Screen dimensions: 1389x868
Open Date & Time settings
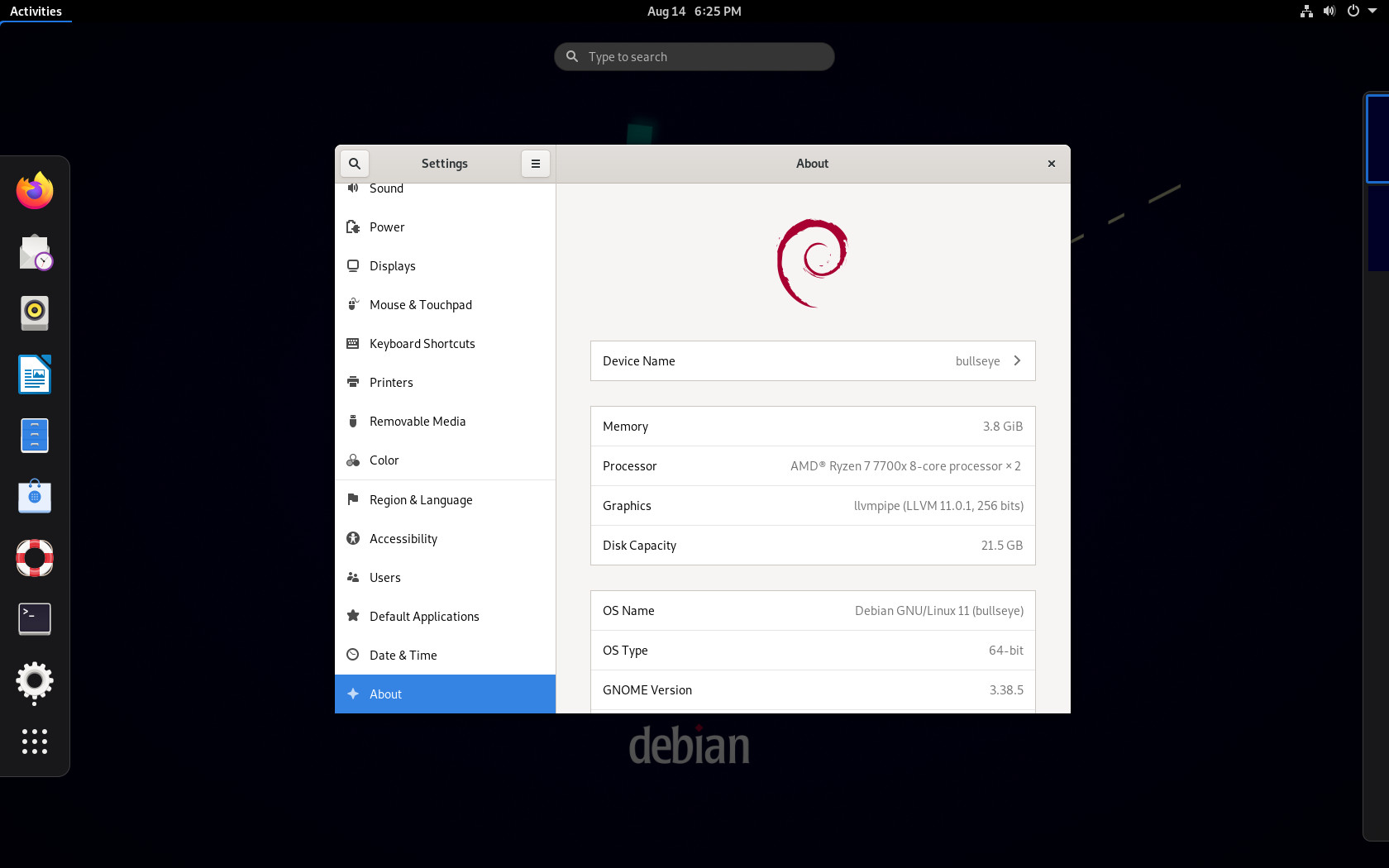click(445, 656)
